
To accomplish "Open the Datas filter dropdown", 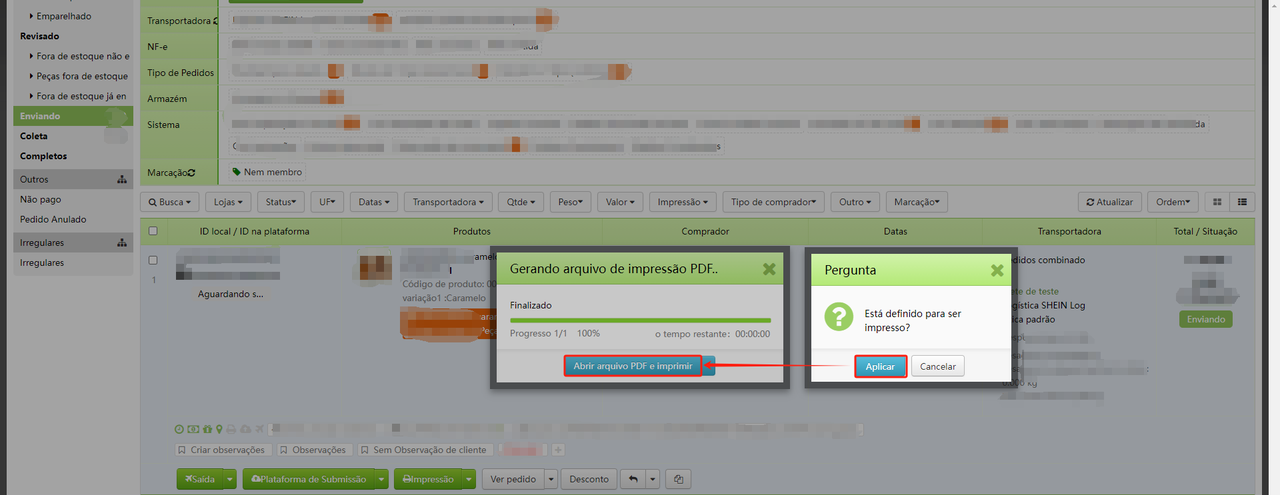I will tap(373, 201).
